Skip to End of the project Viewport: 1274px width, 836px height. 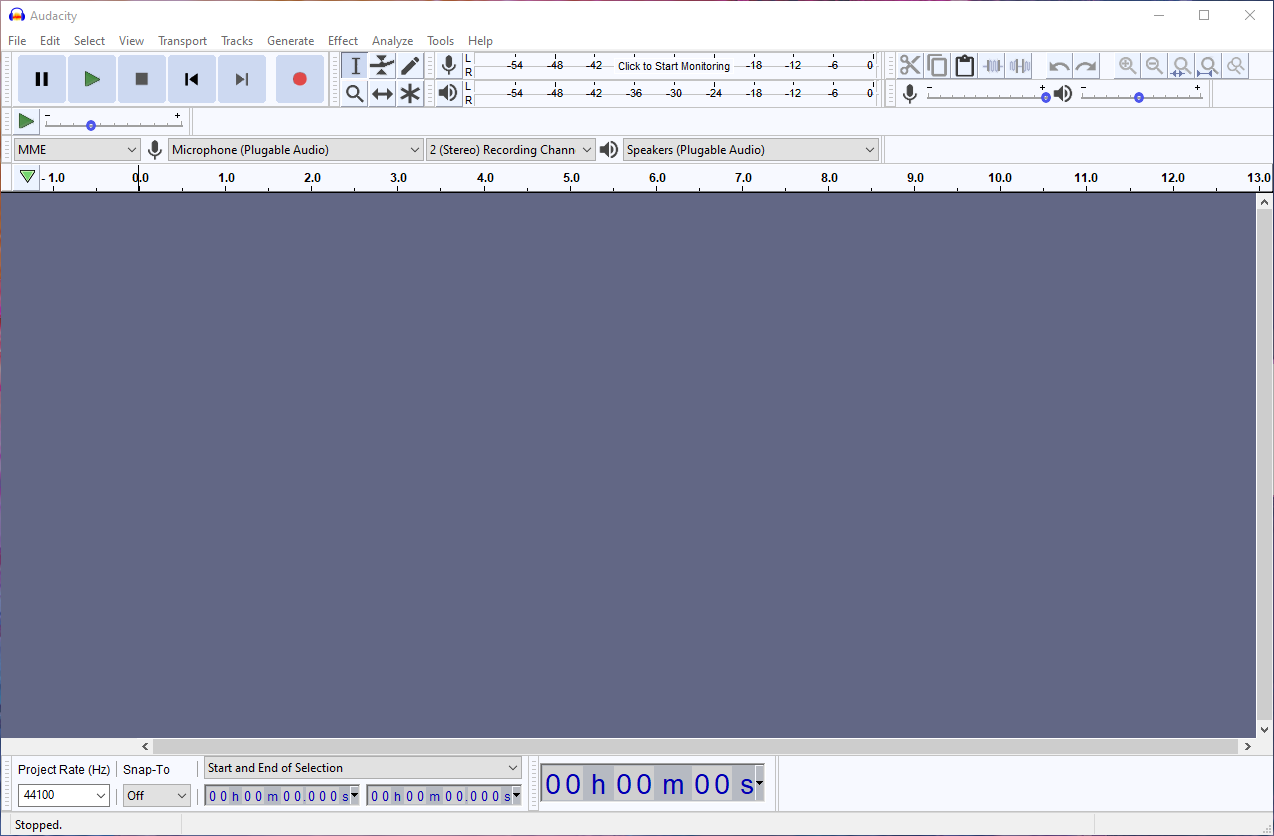pyautogui.click(x=242, y=79)
